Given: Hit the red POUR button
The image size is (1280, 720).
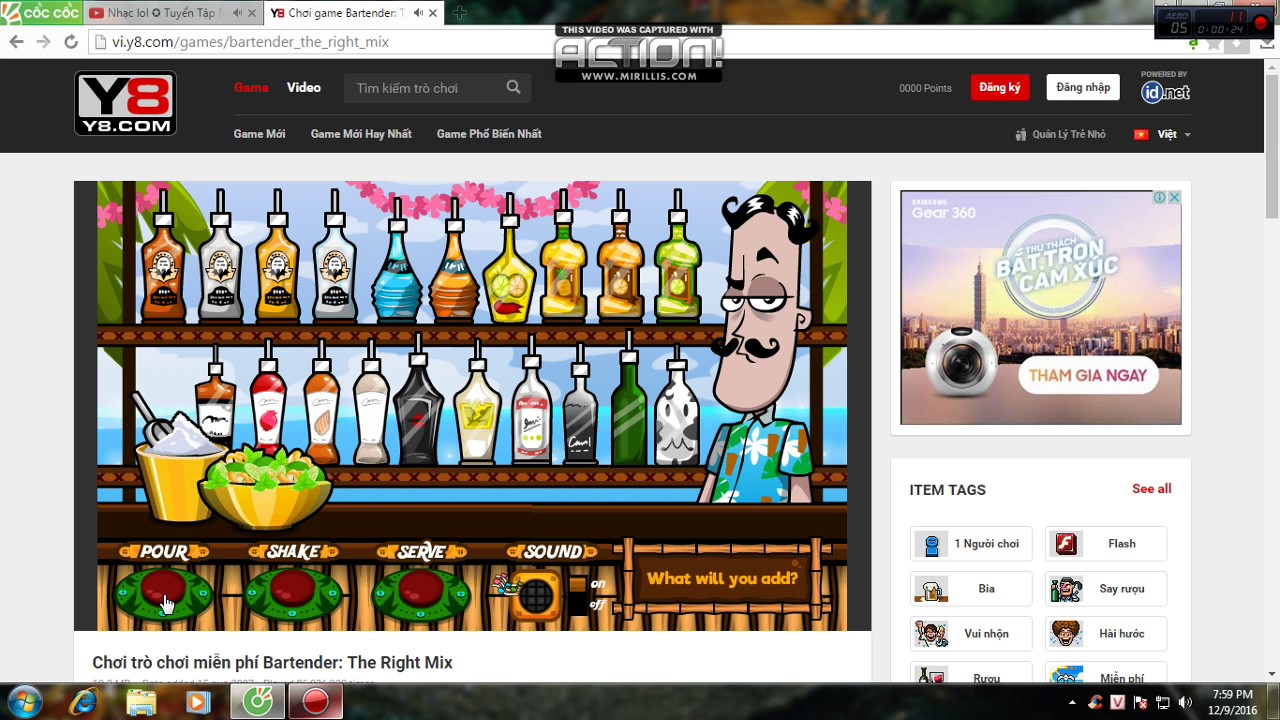Looking at the screenshot, I should [164, 590].
